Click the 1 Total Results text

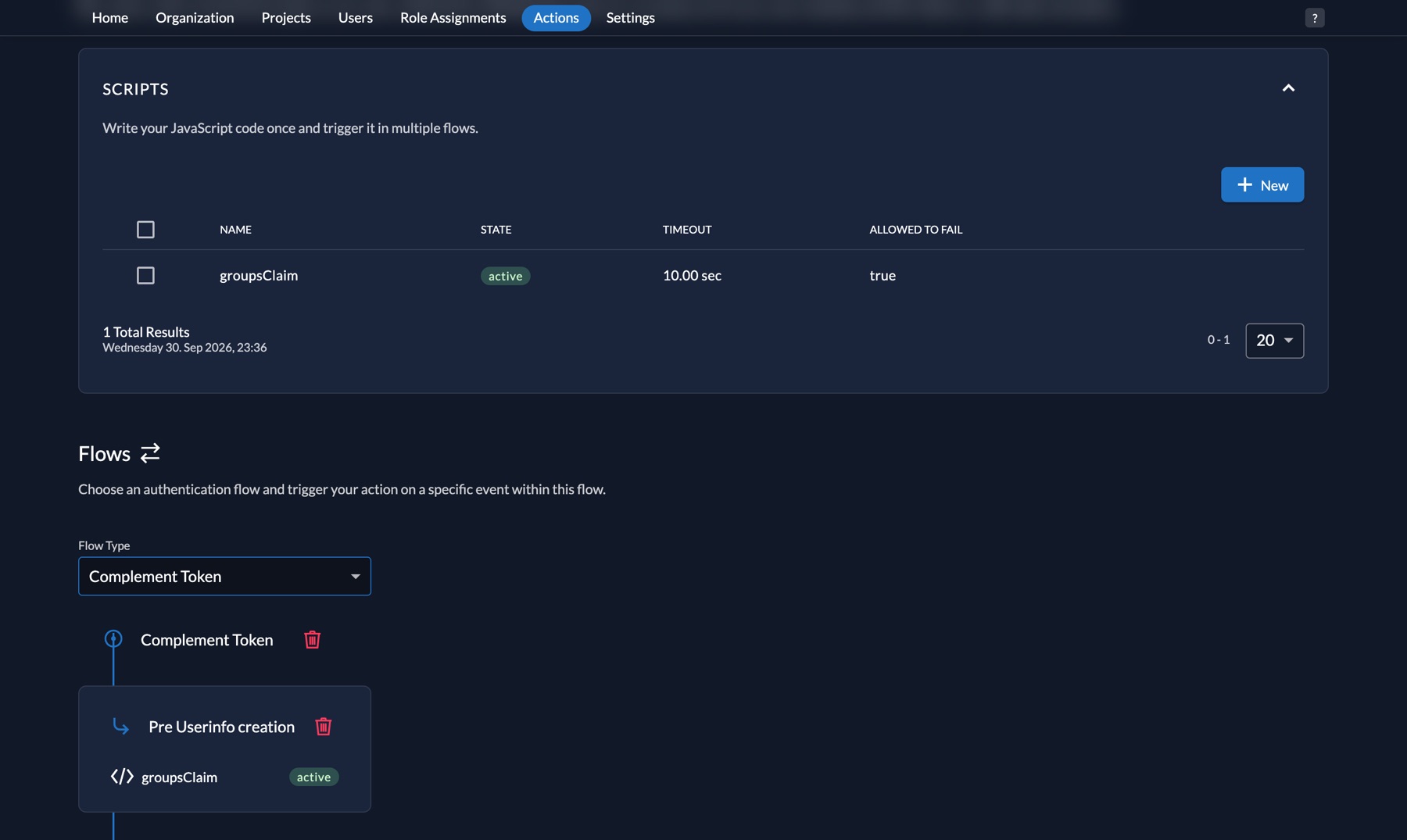tap(146, 332)
